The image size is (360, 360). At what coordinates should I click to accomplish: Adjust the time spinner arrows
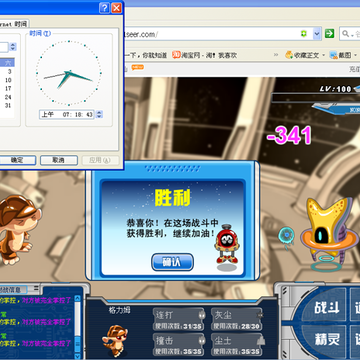[x=99, y=114]
